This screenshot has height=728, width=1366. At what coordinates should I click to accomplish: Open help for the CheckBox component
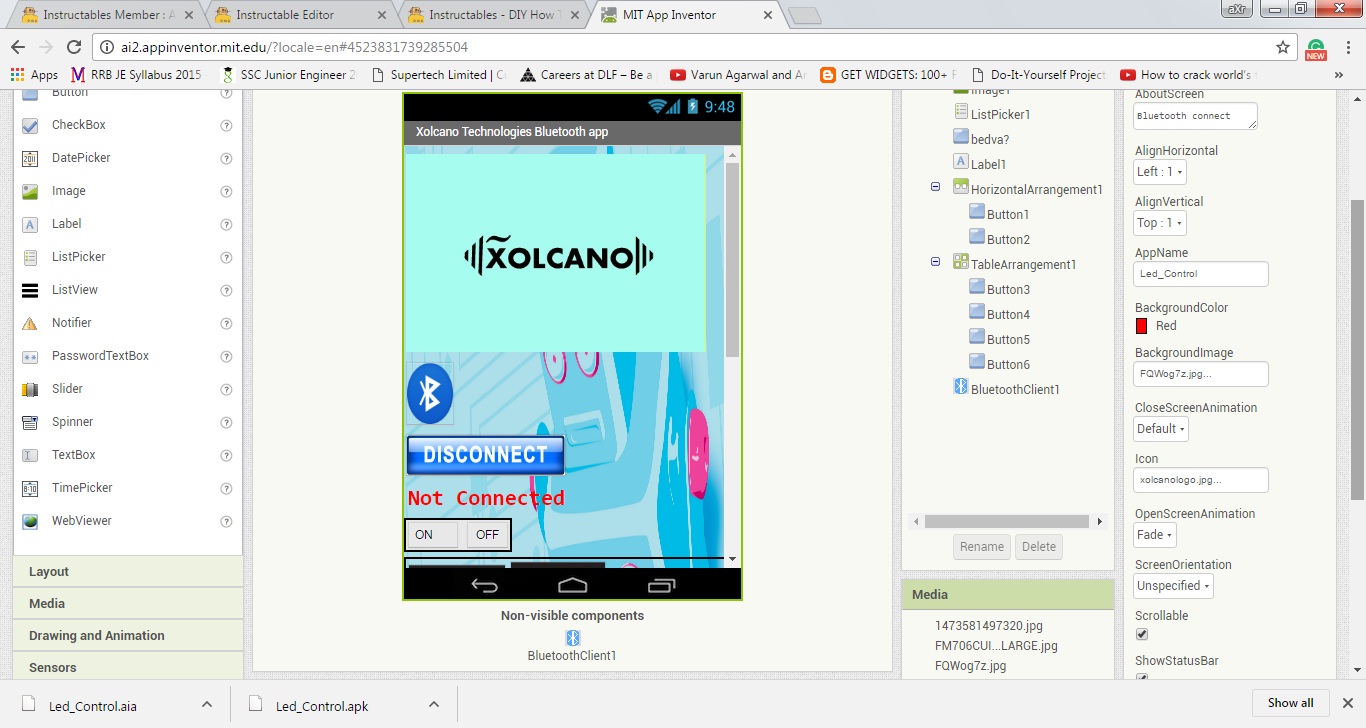pyautogui.click(x=226, y=125)
